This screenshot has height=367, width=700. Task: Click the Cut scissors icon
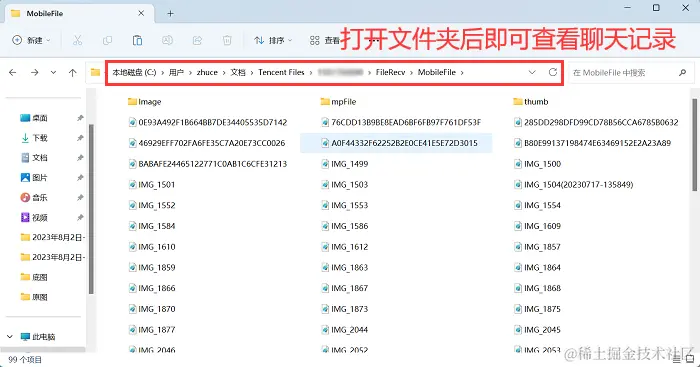click(77, 41)
